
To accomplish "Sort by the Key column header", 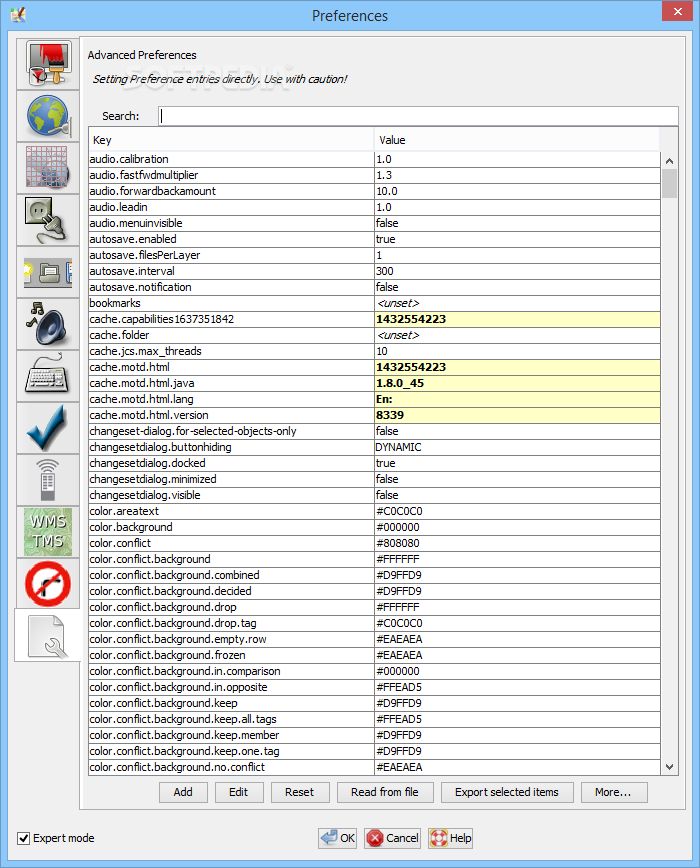I will [x=231, y=140].
